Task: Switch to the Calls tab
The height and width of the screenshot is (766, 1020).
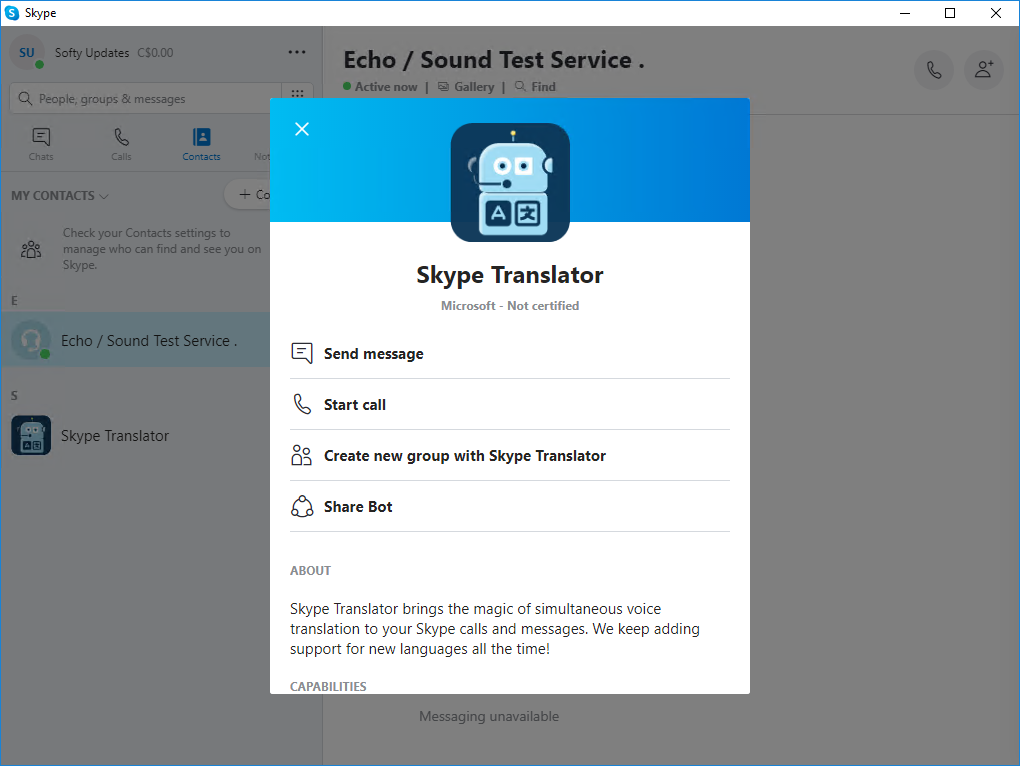Action: (121, 144)
